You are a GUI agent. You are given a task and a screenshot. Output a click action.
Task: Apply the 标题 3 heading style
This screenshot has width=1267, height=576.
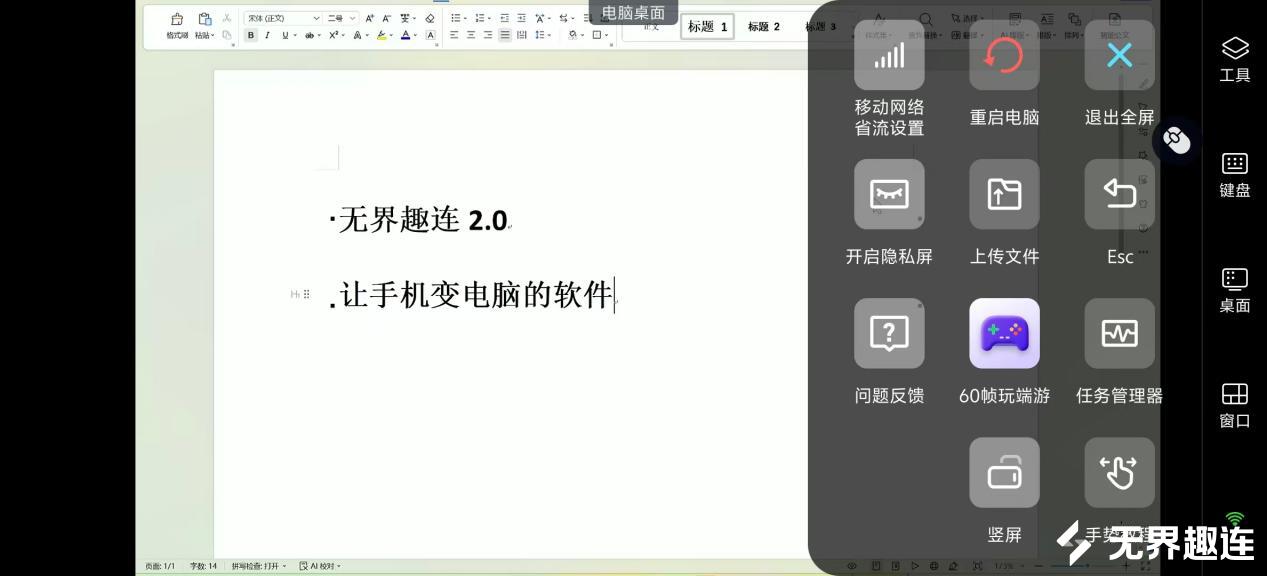click(819, 26)
